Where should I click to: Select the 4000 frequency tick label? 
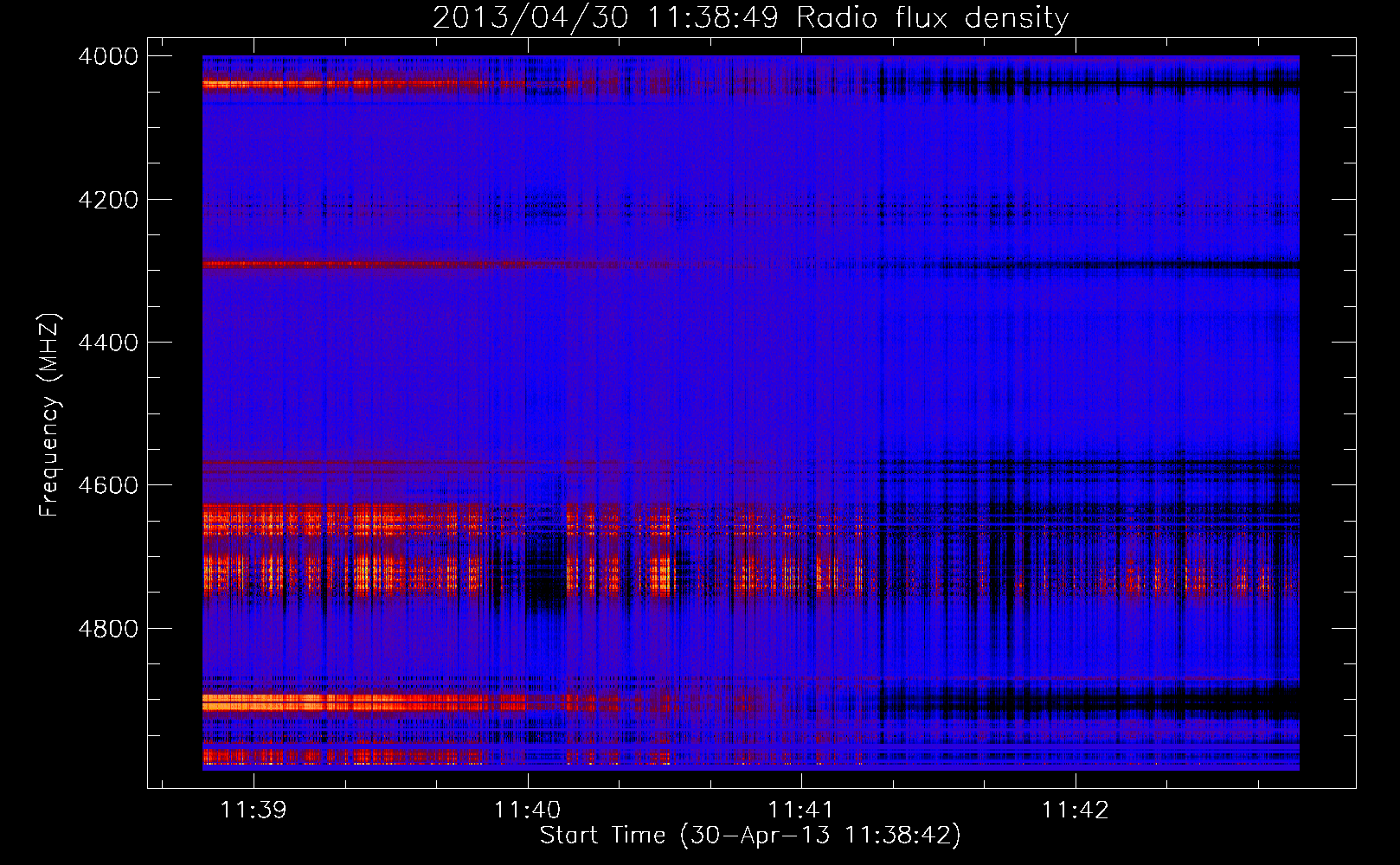click(x=108, y=56)
